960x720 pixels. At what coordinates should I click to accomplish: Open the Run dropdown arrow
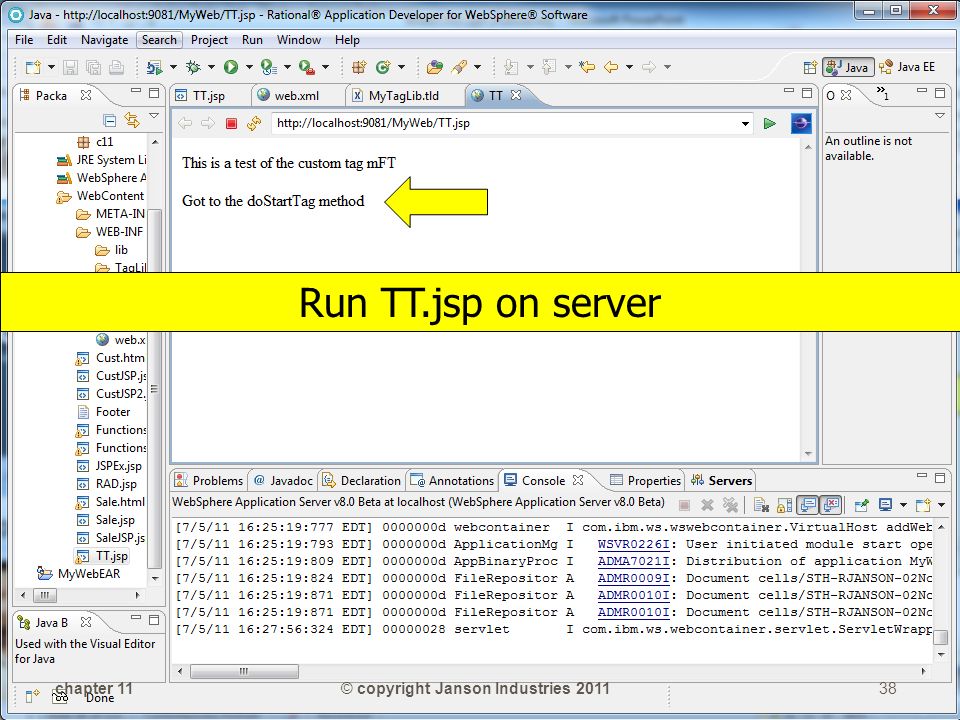[x=249, y=67]
